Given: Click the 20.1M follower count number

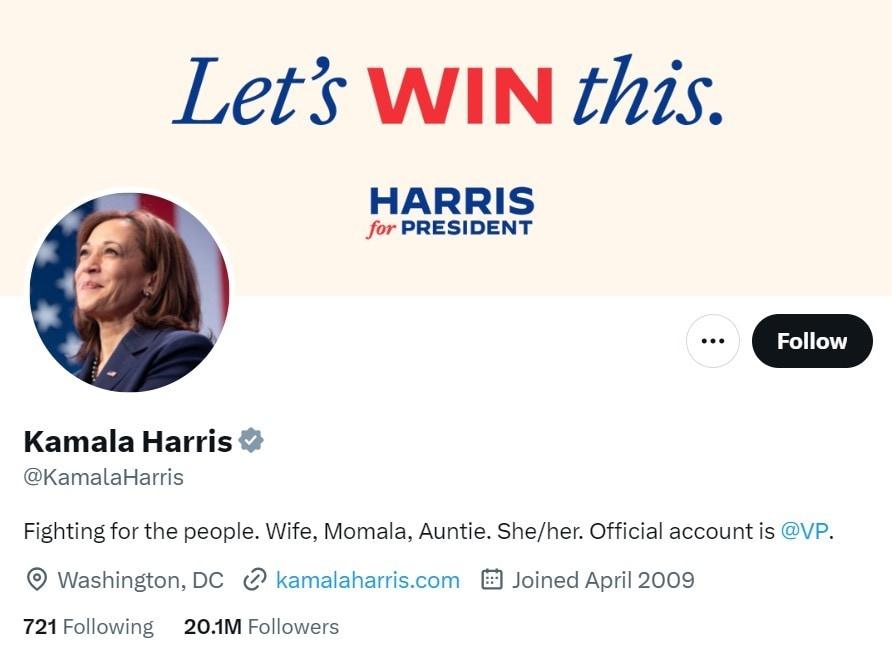Looking at the screenshot, I should tap(213, 626).
